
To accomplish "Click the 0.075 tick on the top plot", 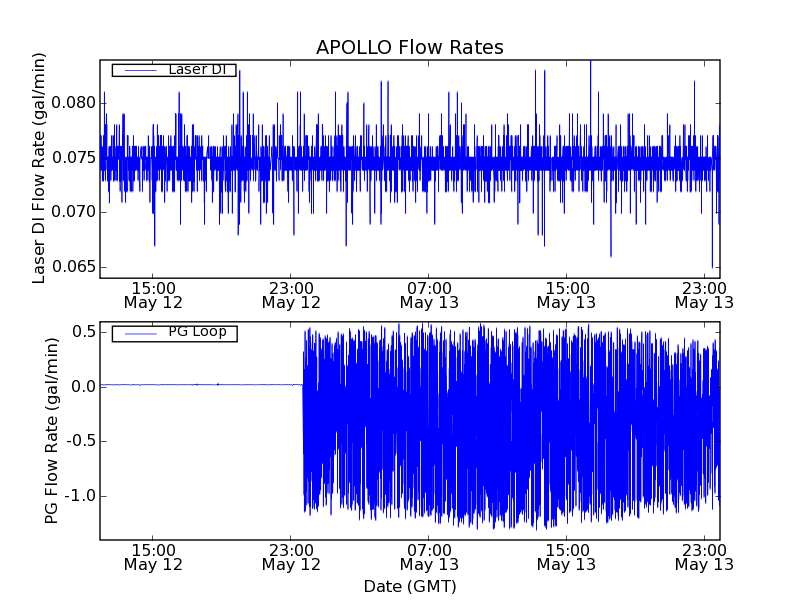I will click(x=73, y=158).
